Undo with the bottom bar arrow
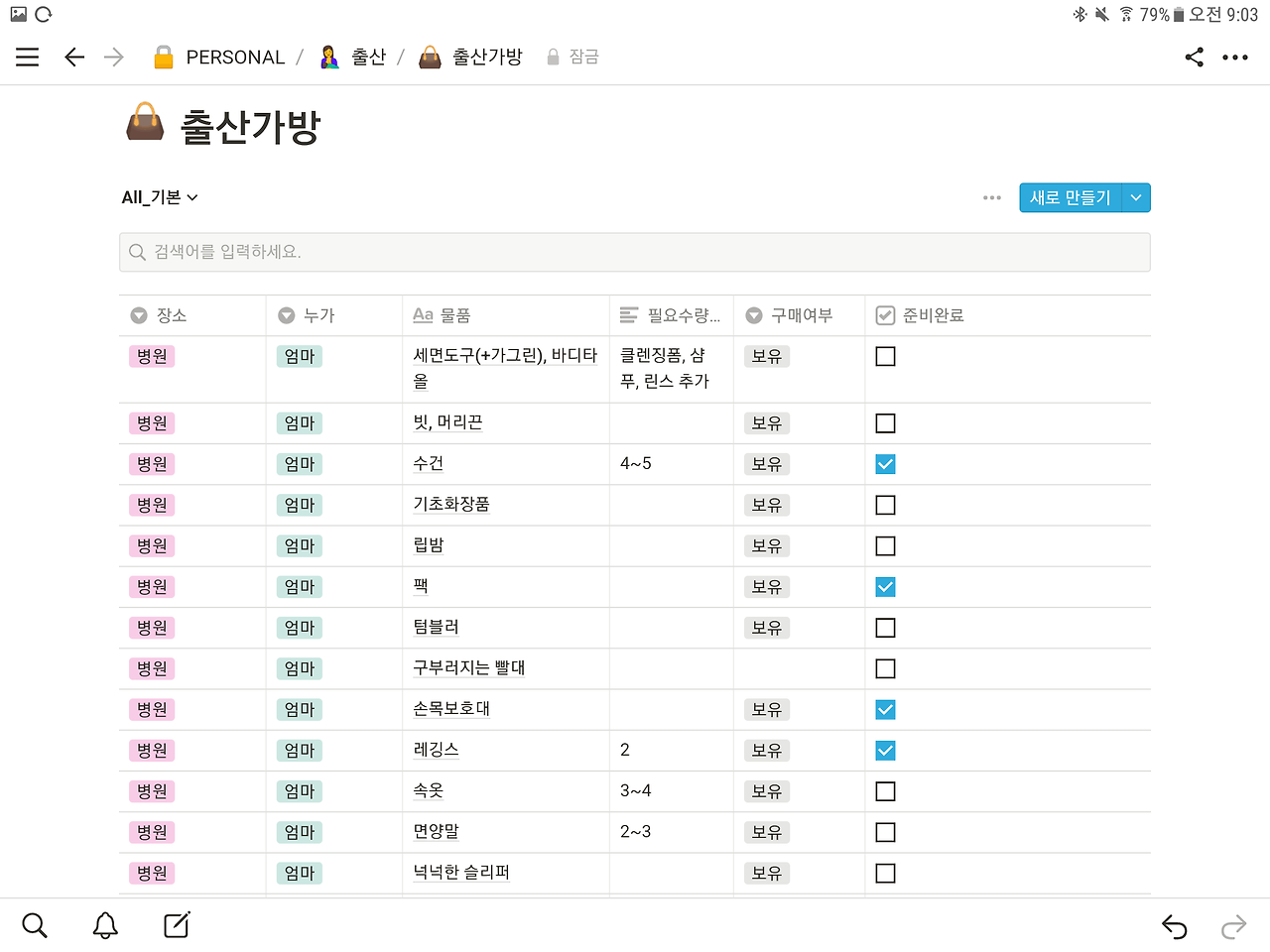 [x=1175, y=927]
